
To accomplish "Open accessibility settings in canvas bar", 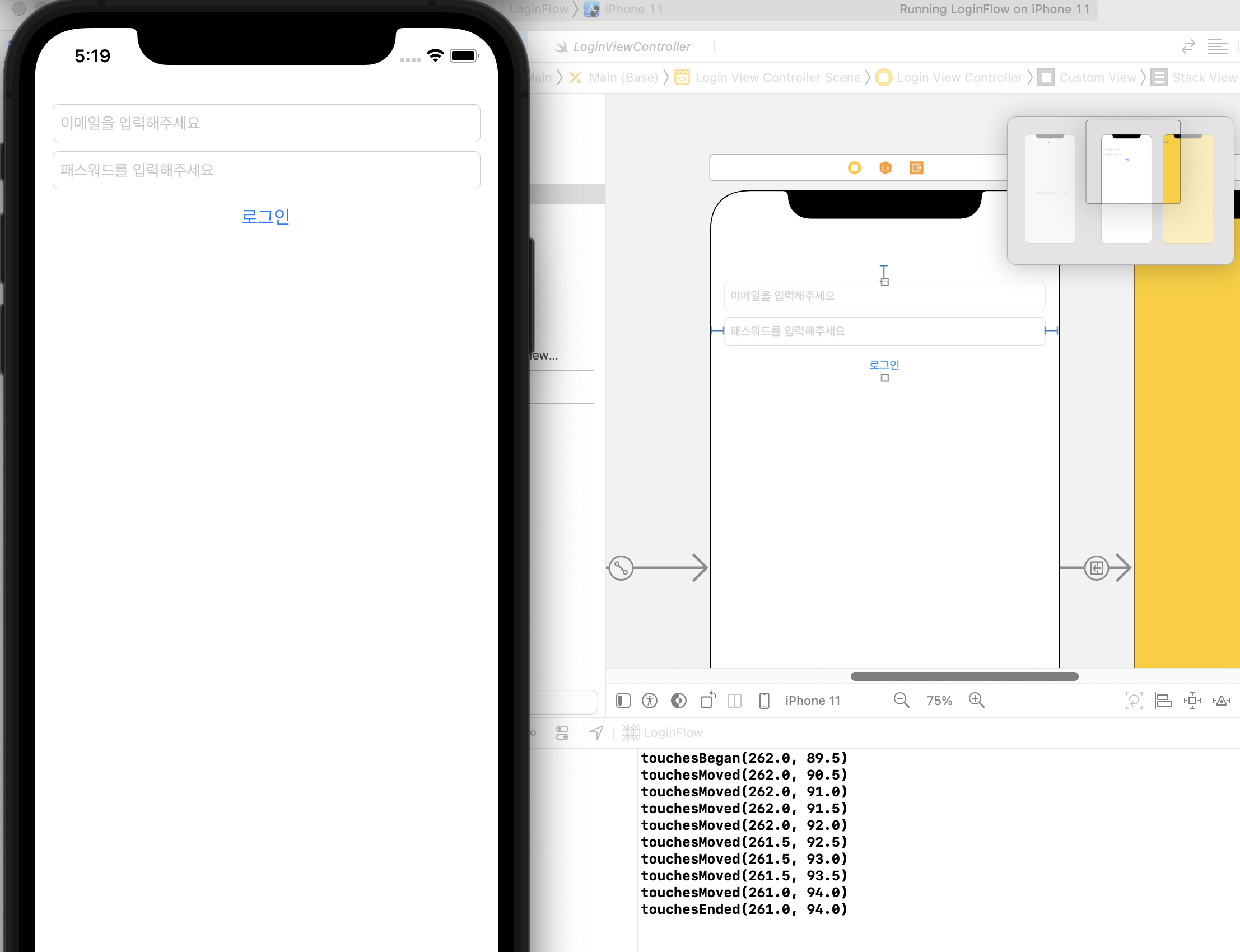I will coord(650,701).
